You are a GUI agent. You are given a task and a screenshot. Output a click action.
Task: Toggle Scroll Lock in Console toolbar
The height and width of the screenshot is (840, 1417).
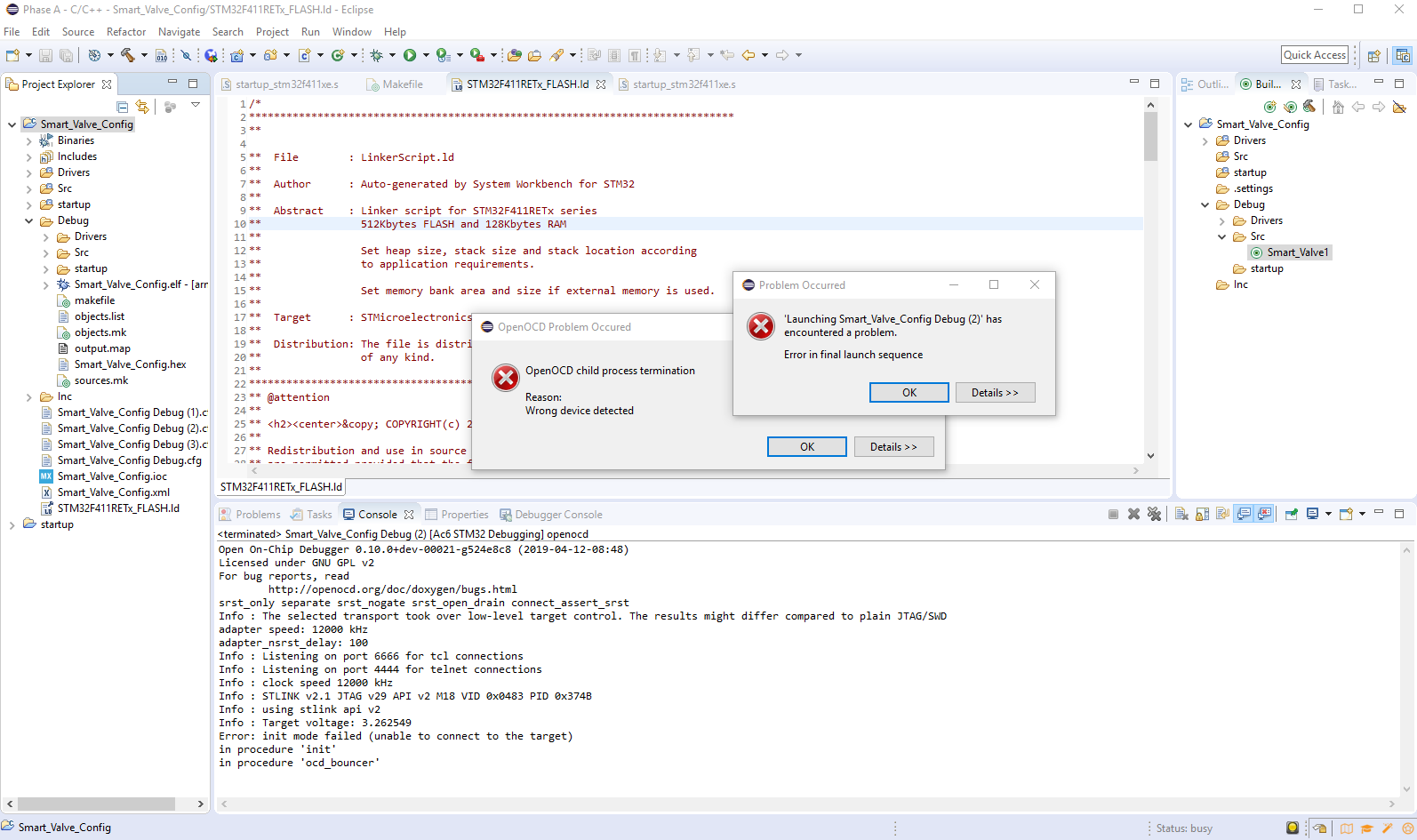(x=1202, y=514)
